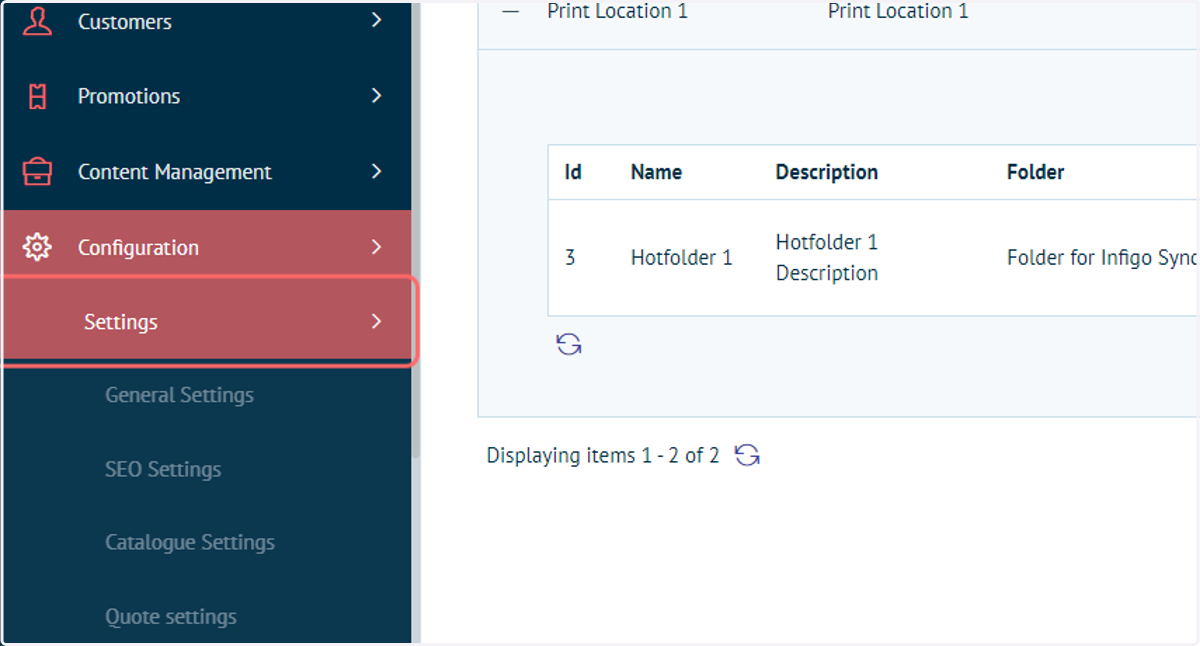The width and height of the screenshot is (1200, 646).
Task: Click refresh icon beside Displaying items 1 - 2 of 2
Action: [x=747, y=456]
